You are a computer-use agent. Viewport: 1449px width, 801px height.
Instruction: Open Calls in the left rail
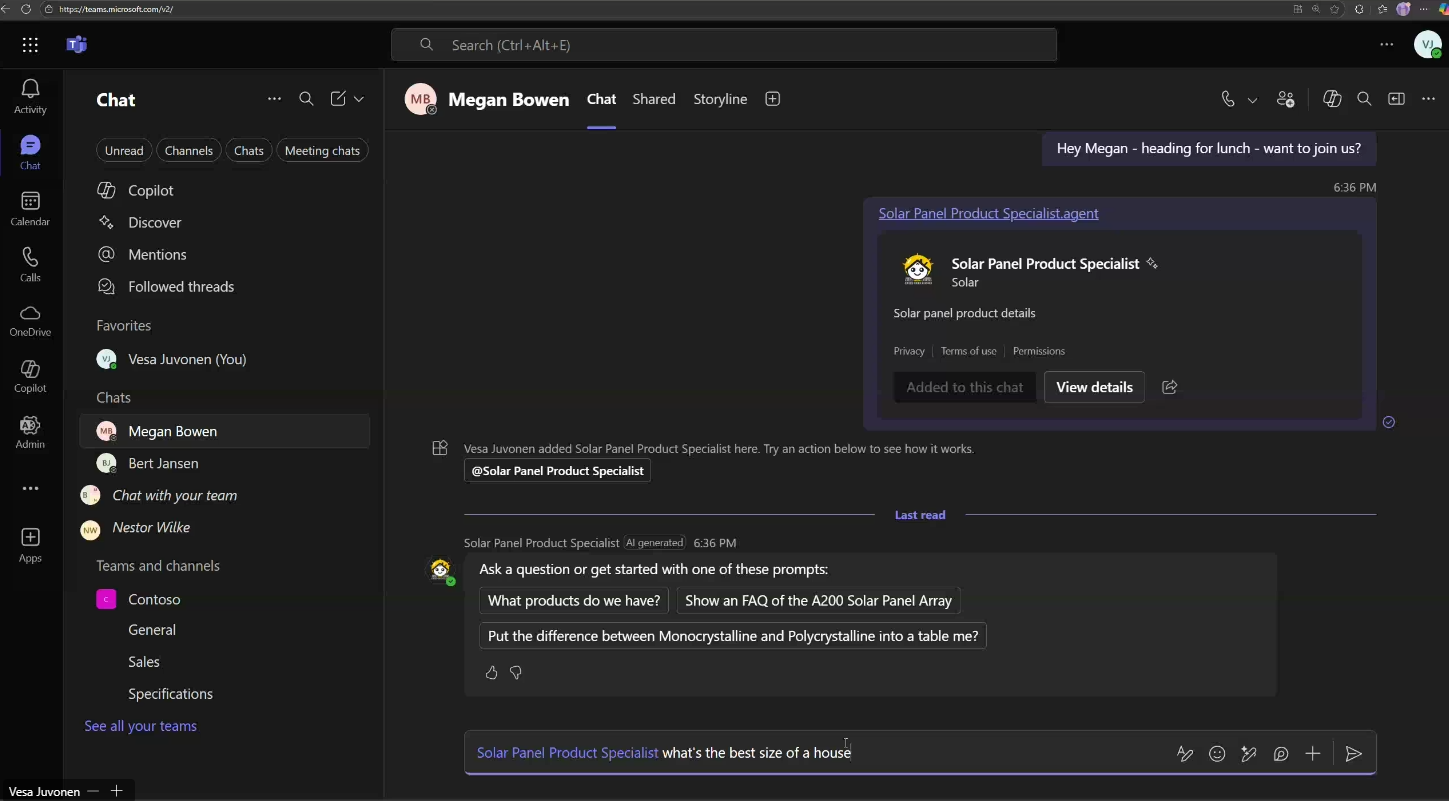tap(30, 264)
